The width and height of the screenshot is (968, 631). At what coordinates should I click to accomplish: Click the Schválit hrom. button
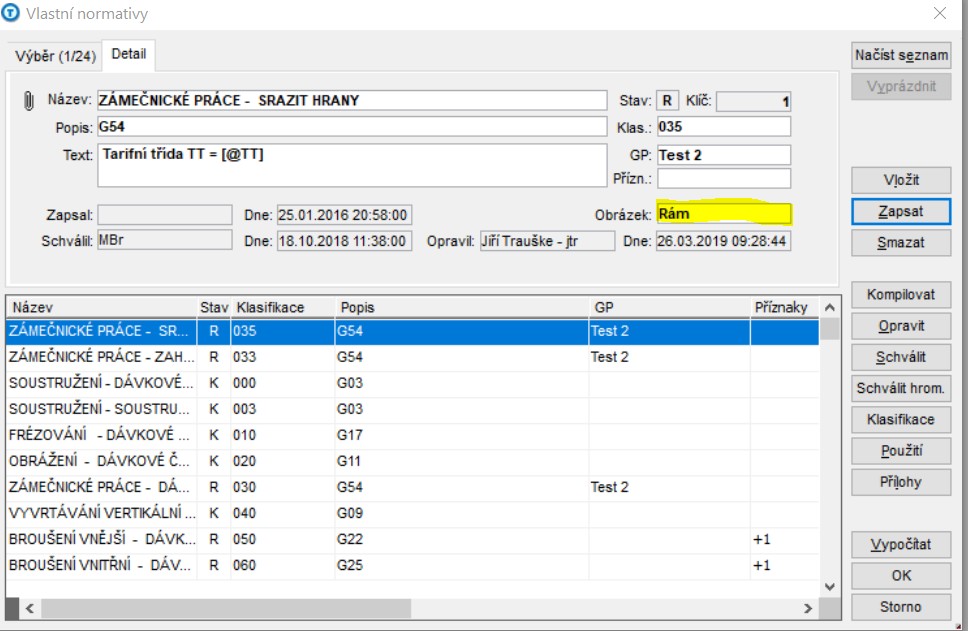click(901, 388)
